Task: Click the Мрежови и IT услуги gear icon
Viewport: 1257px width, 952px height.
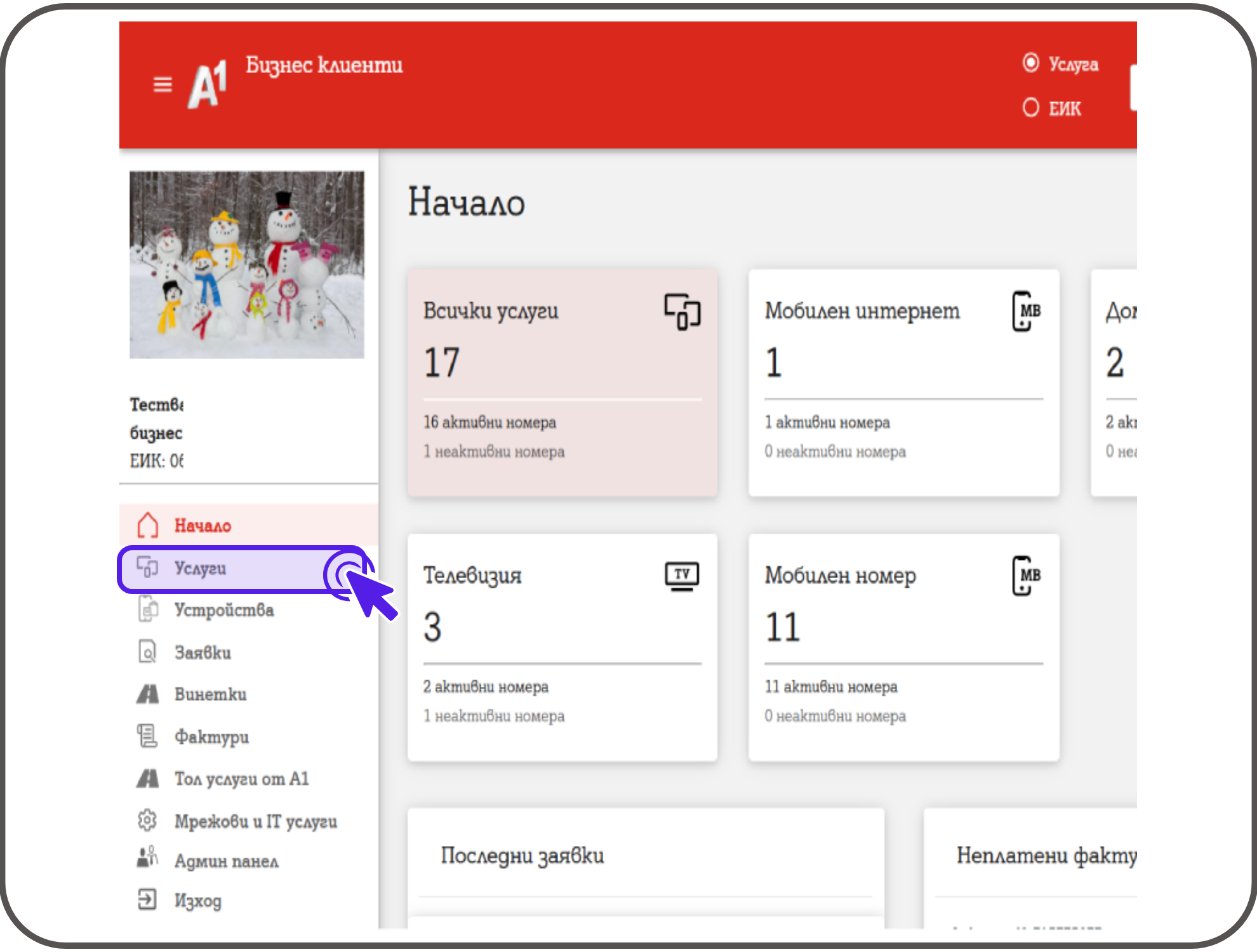Action: tap(147, 820)
